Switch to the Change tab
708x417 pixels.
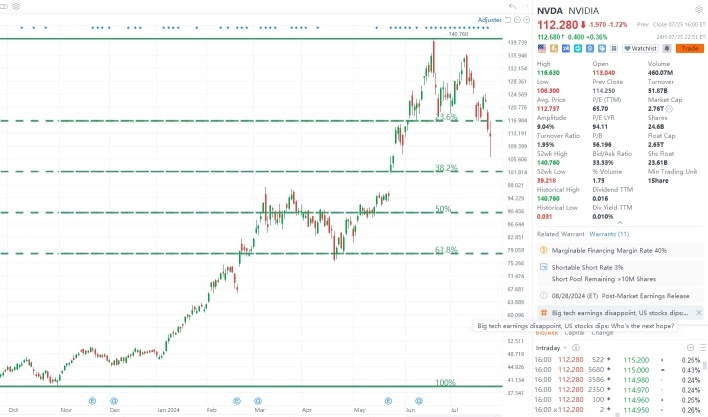click(x=602, y=333)
